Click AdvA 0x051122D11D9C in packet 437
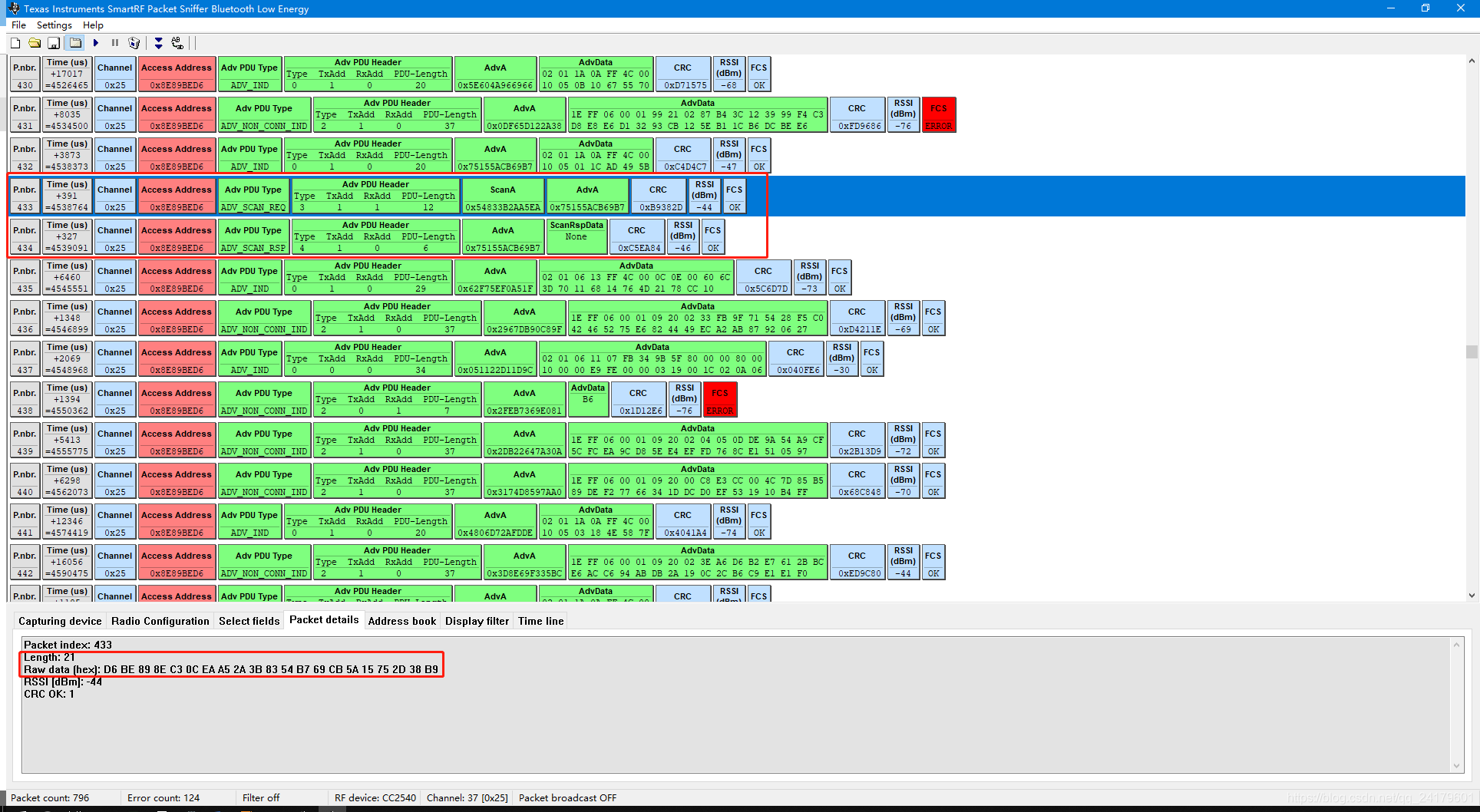This screenshot has width=1480, height=812. pyautogui.click(x=495, y=359)
